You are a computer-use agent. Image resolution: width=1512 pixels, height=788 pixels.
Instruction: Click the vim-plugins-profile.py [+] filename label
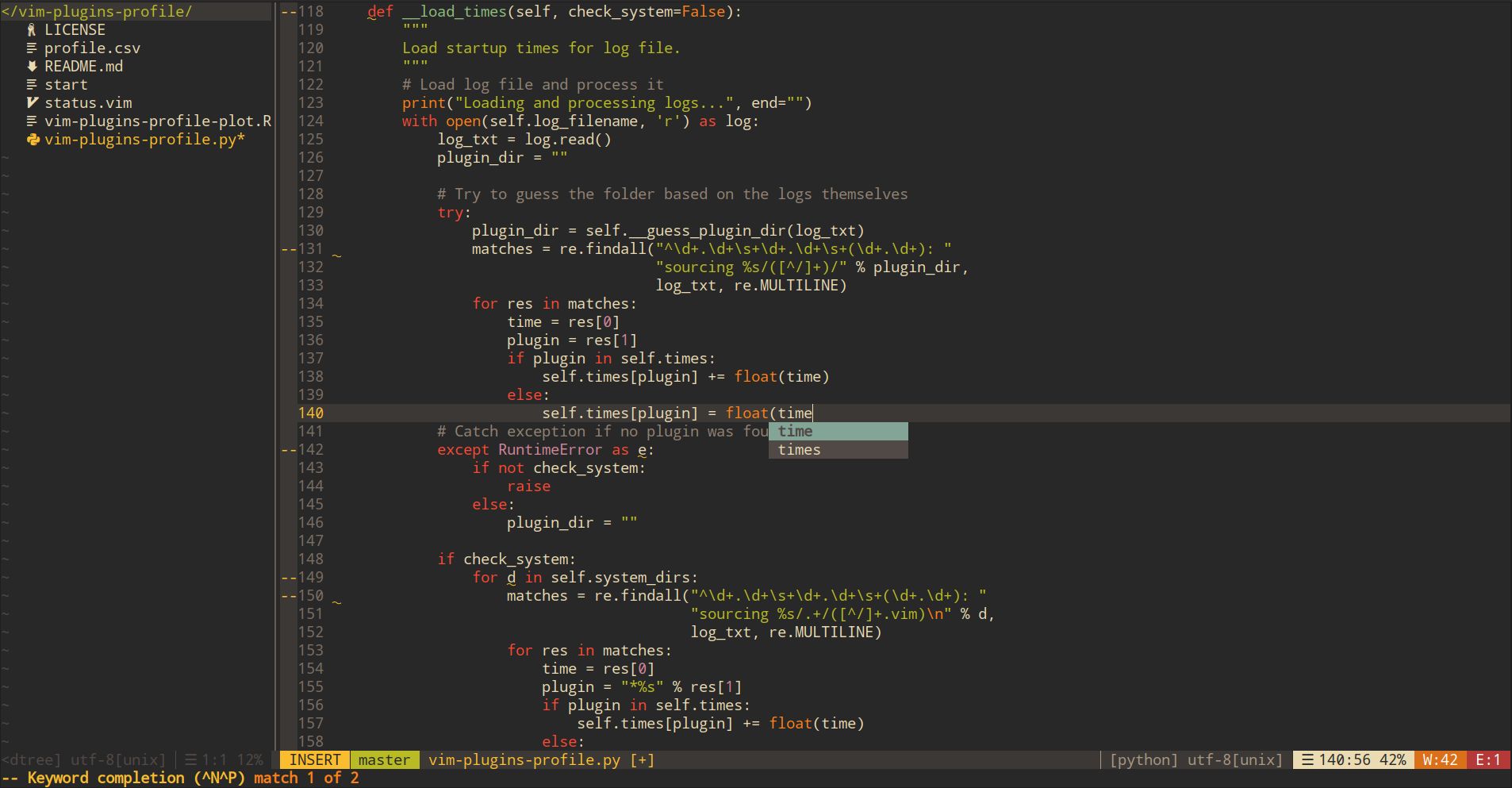pos(539,759)
